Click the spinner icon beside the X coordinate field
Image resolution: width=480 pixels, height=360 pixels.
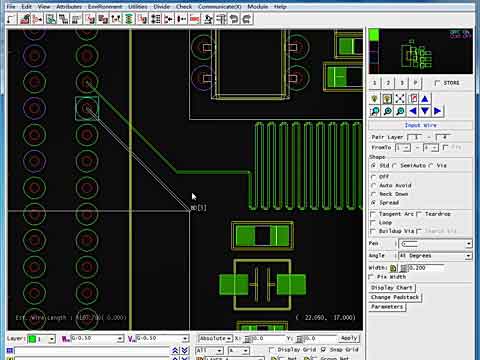pos(247,339)
